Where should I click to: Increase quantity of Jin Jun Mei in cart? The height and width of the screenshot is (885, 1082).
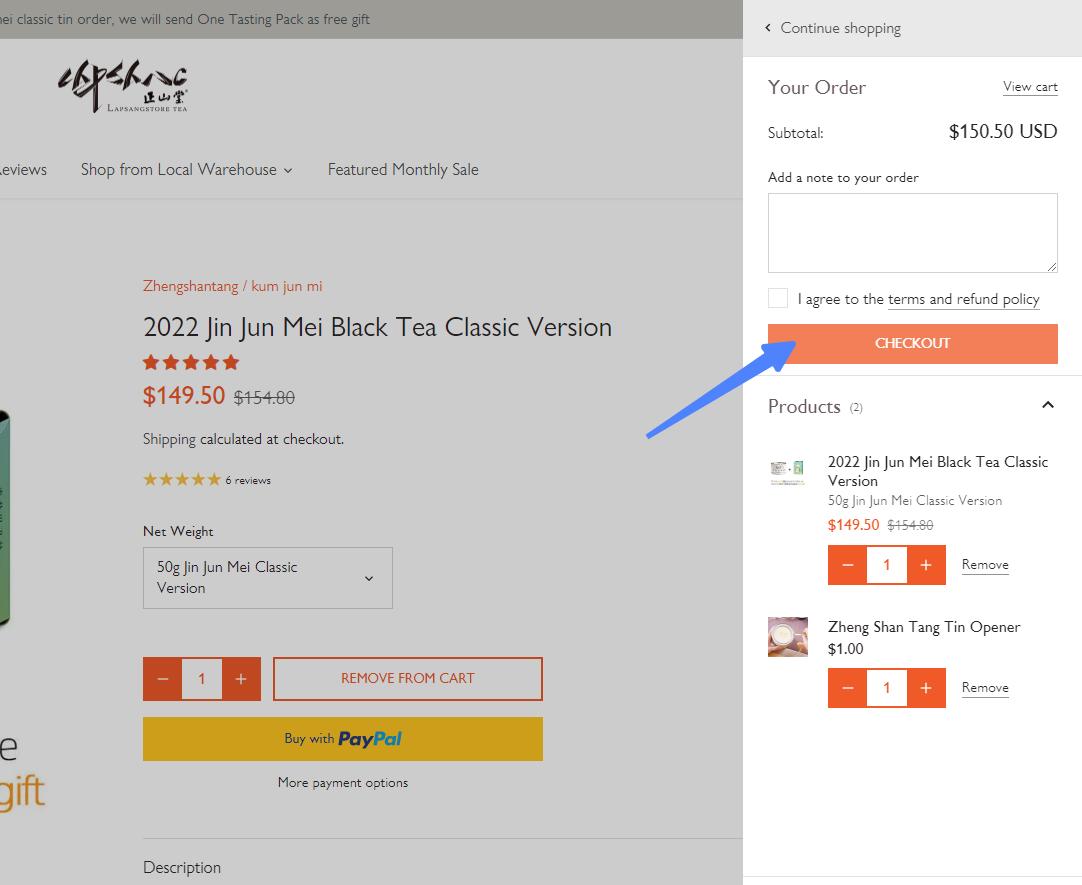tap(926, 565)
